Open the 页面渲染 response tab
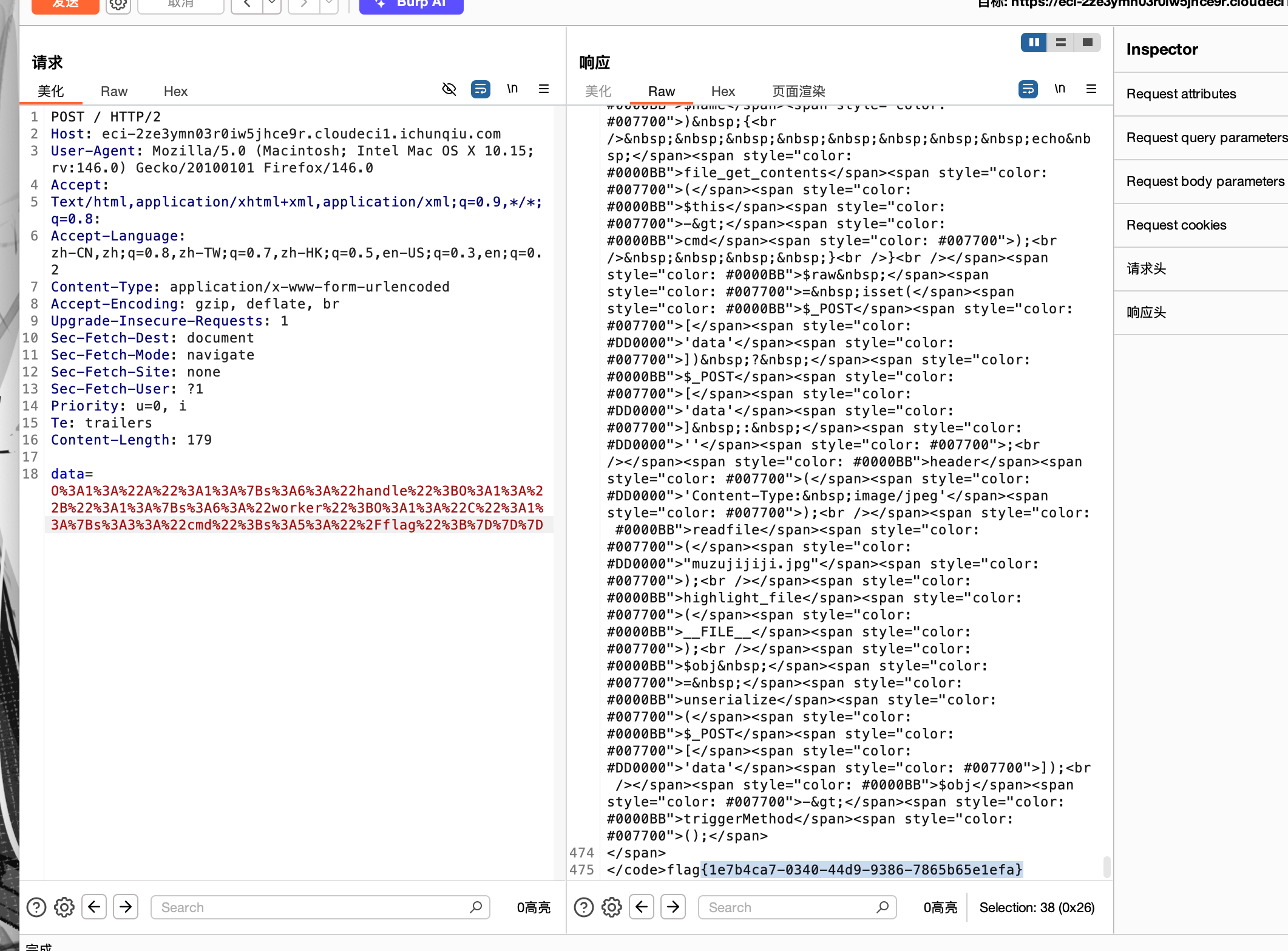 click(x=798, y=92)
